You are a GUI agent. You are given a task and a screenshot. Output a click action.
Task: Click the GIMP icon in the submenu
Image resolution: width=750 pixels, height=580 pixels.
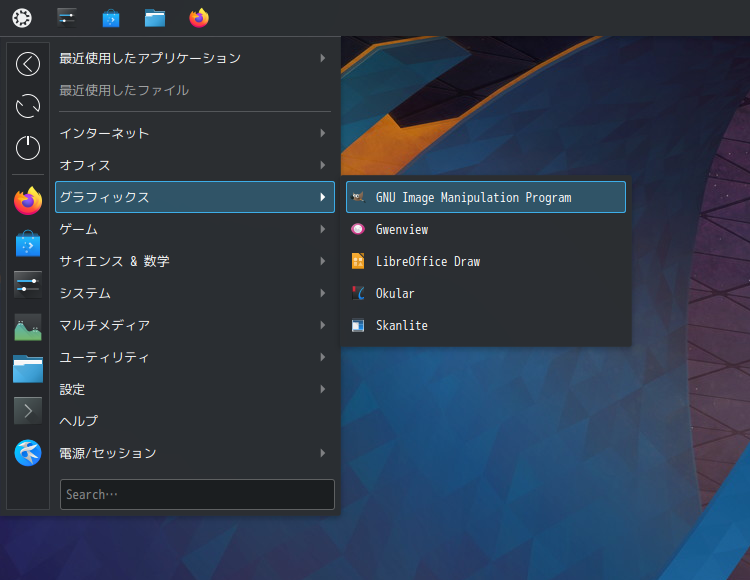358,197
